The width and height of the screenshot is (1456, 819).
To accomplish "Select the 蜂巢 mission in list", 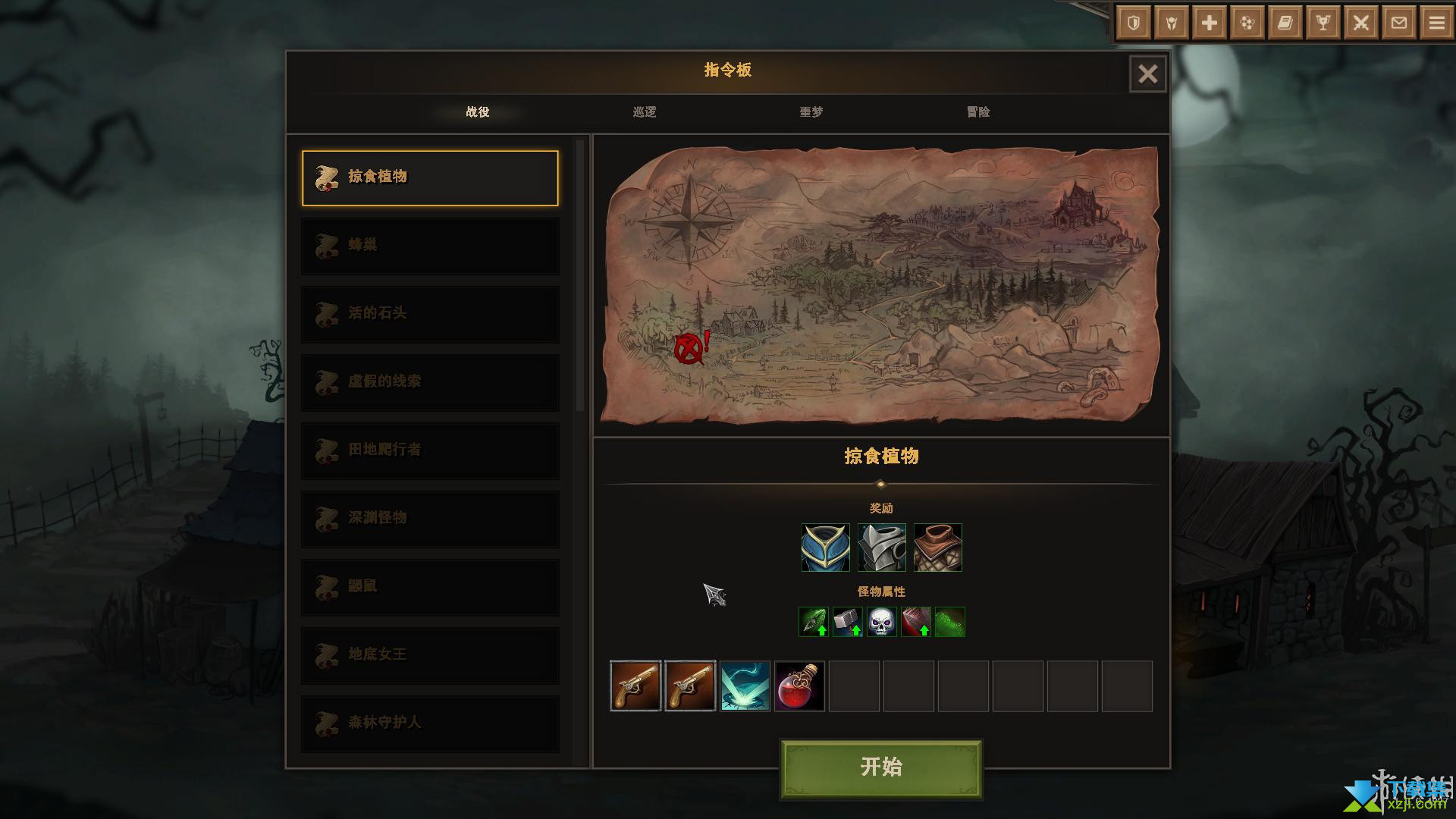I will (430, 246).
